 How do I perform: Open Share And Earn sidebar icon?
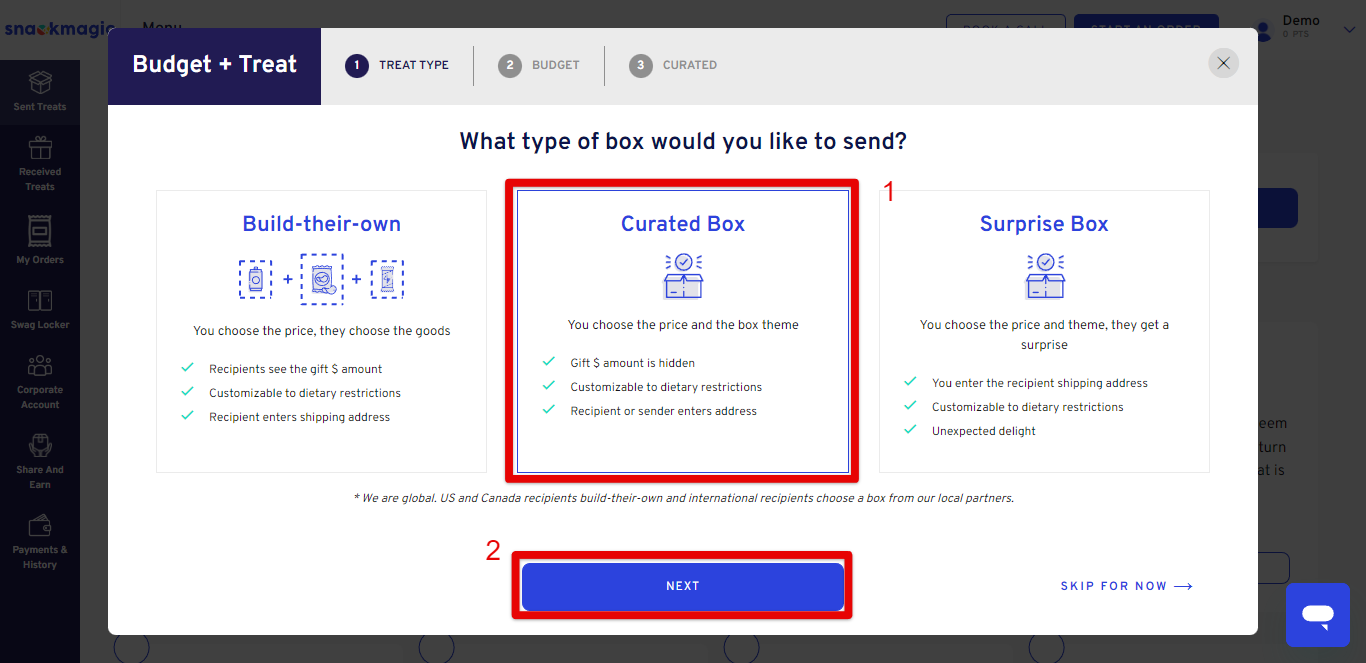coord(40,446)
